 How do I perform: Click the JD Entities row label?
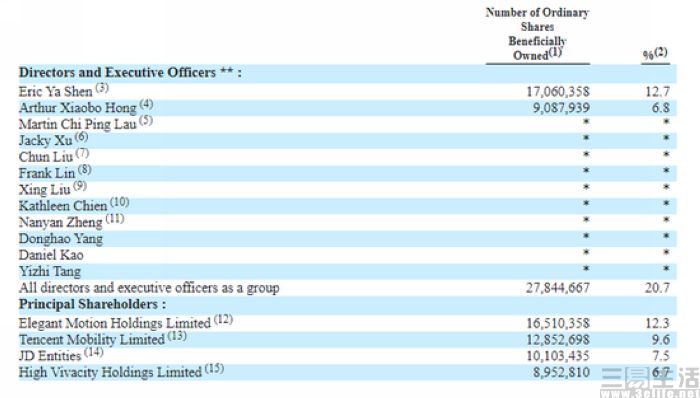[x=50, y=356]
